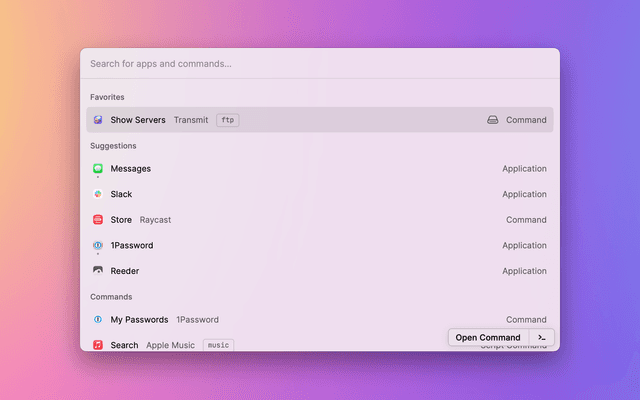
Task: Click the Reeder app icon
Action: 98,271
